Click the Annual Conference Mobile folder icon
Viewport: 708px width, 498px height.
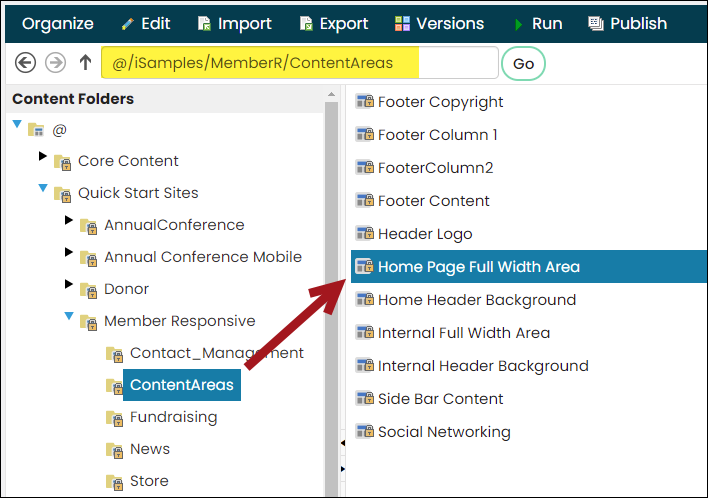[x=88, y=258]
